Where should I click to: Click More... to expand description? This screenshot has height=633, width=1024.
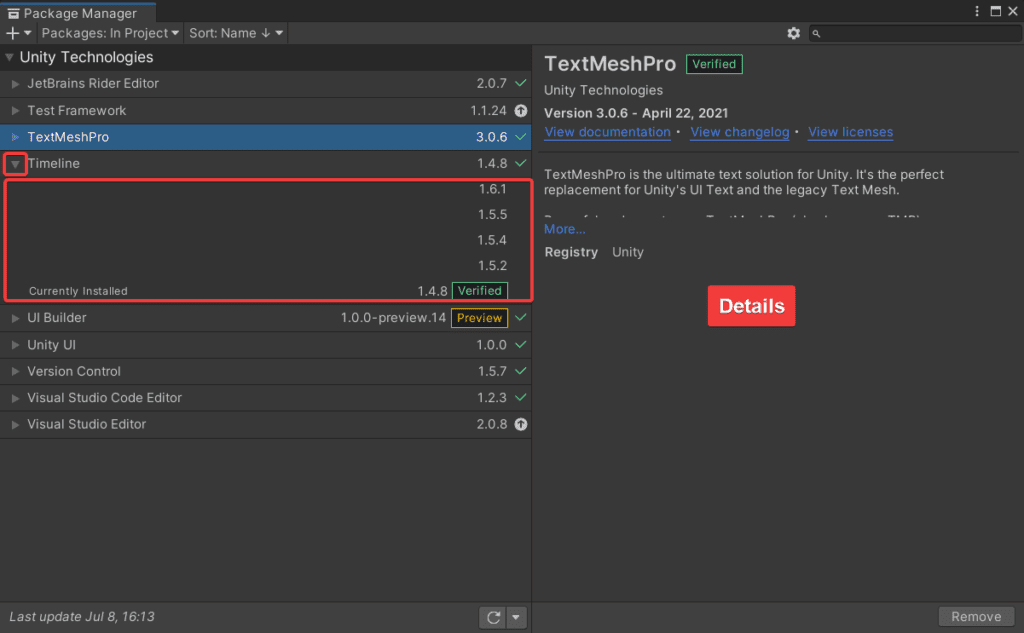564,229
